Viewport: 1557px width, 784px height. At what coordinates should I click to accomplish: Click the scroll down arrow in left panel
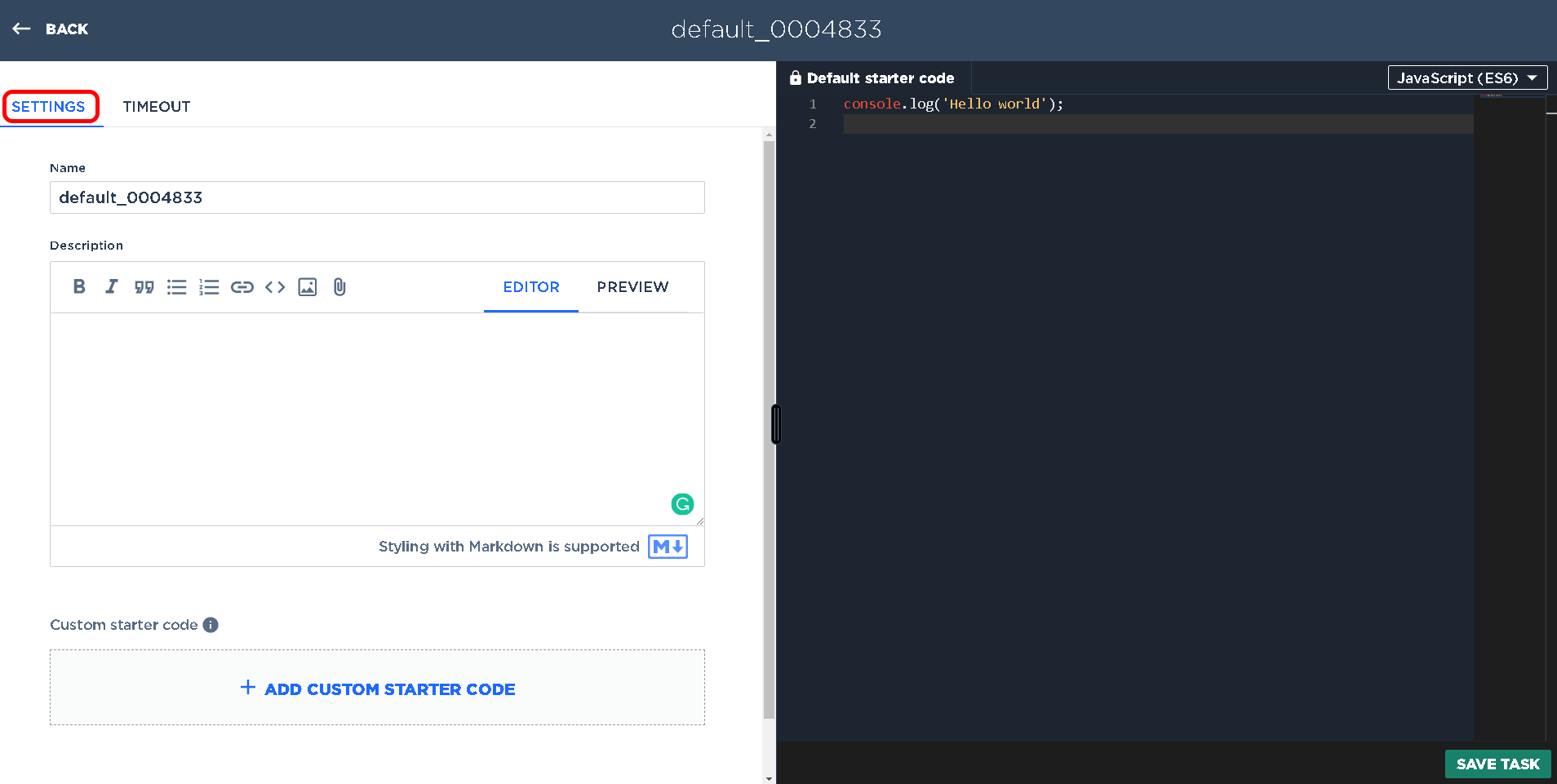point(769,778)
